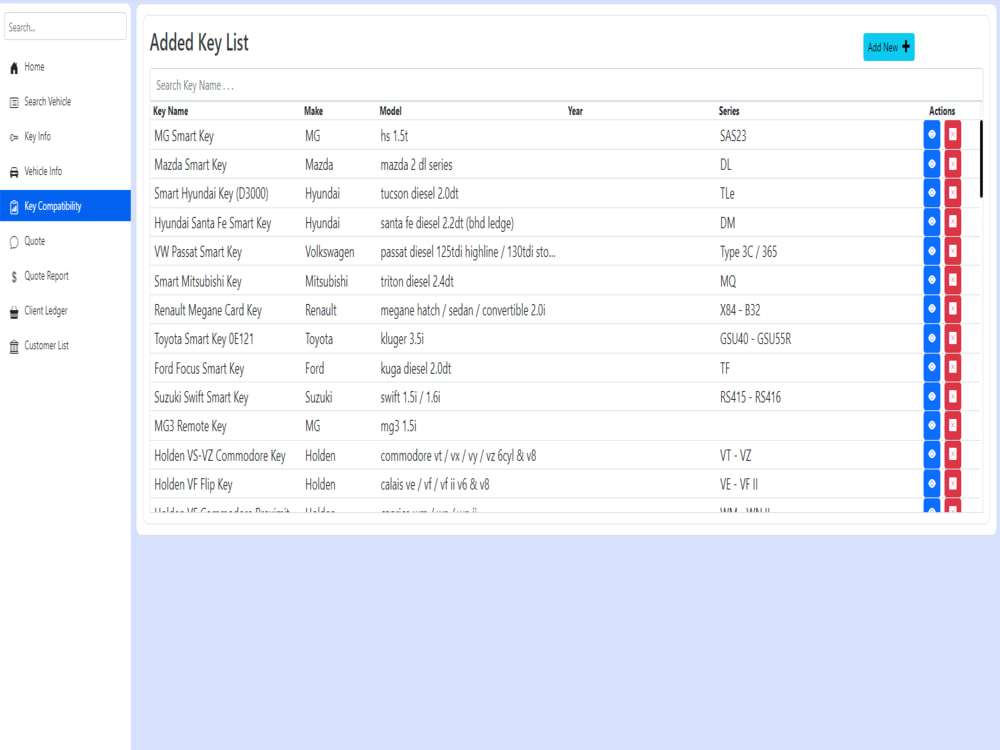The height and width of the screenshot is (750, 1000).
Task: Click the blue edit icon for MG Smart Key
Action: 931,134
